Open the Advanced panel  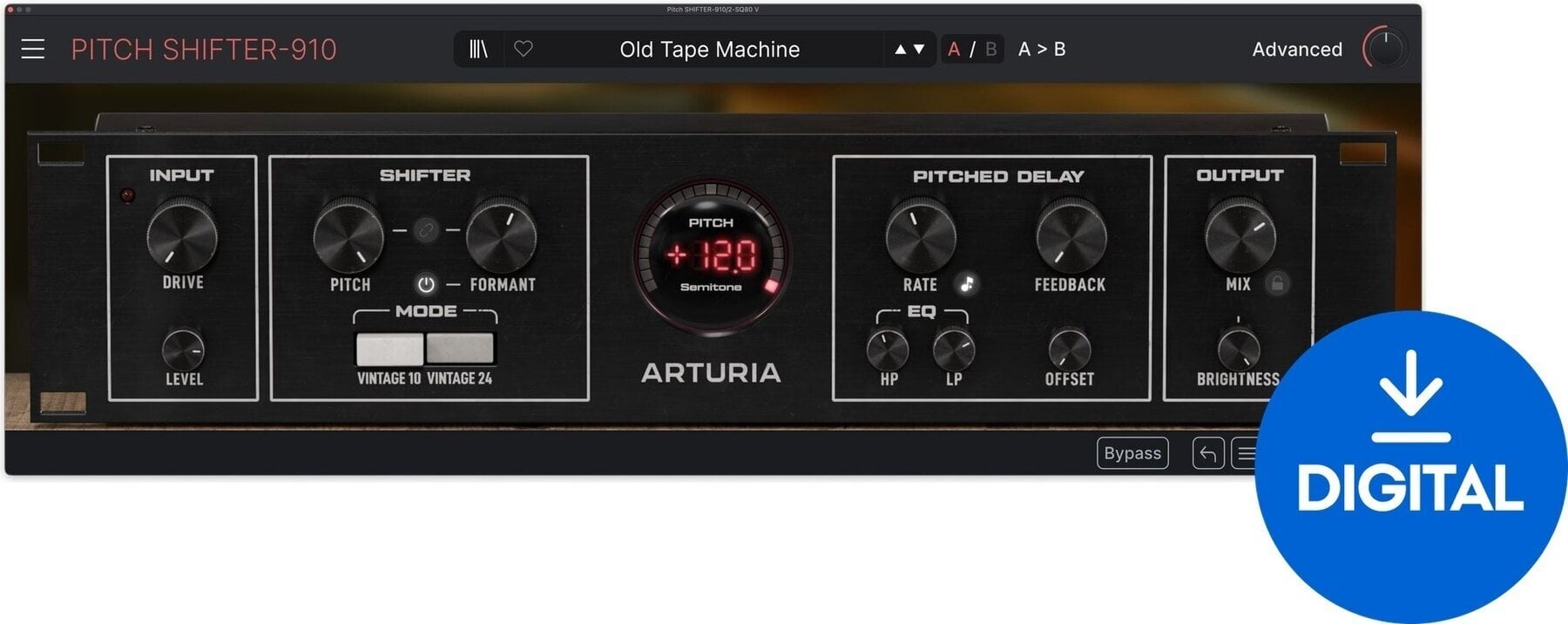click(1296, 50)
